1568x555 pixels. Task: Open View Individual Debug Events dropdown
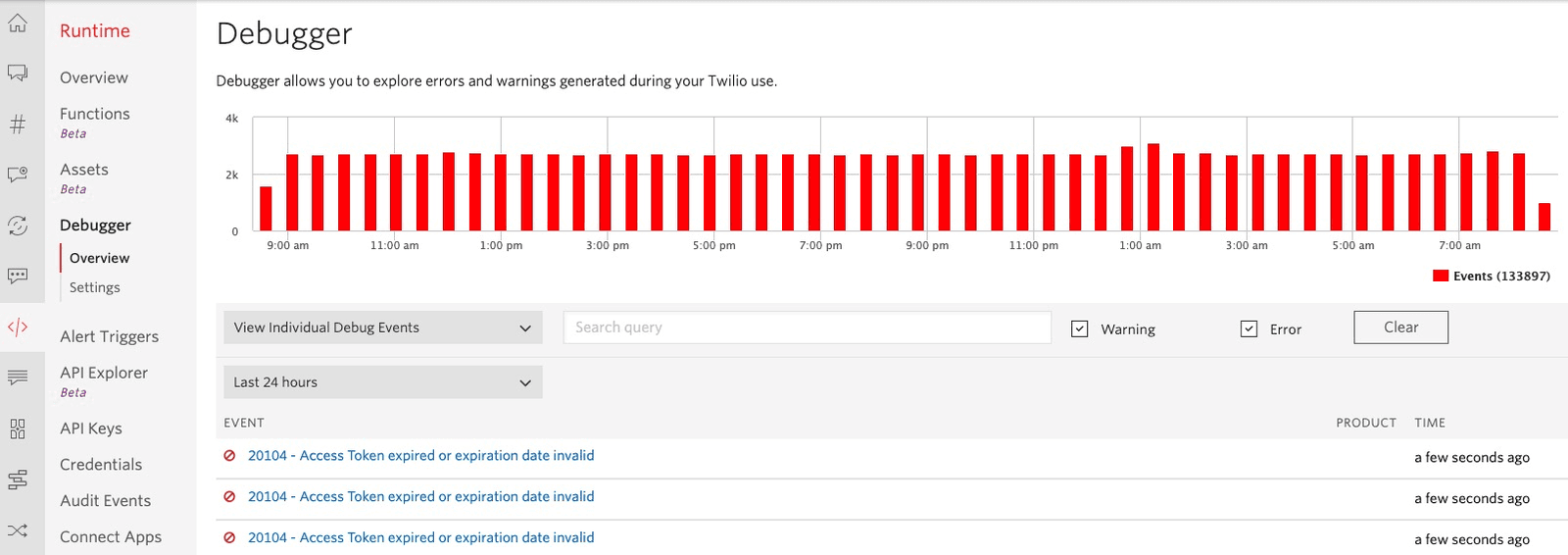tap(382, 328)
